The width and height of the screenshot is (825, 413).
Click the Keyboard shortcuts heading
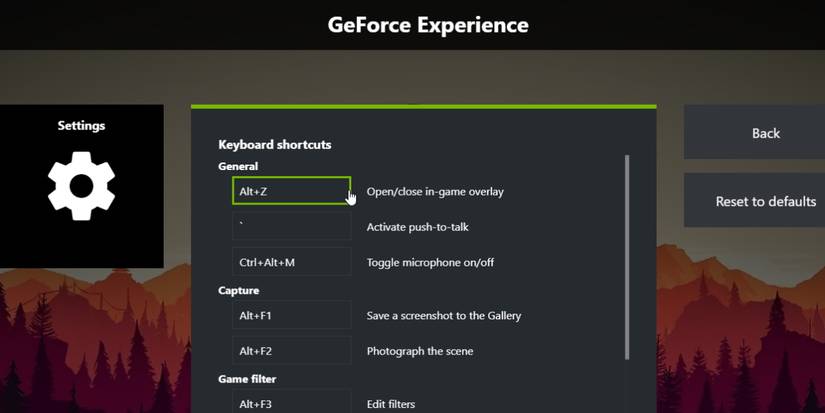tap(274, 145)
